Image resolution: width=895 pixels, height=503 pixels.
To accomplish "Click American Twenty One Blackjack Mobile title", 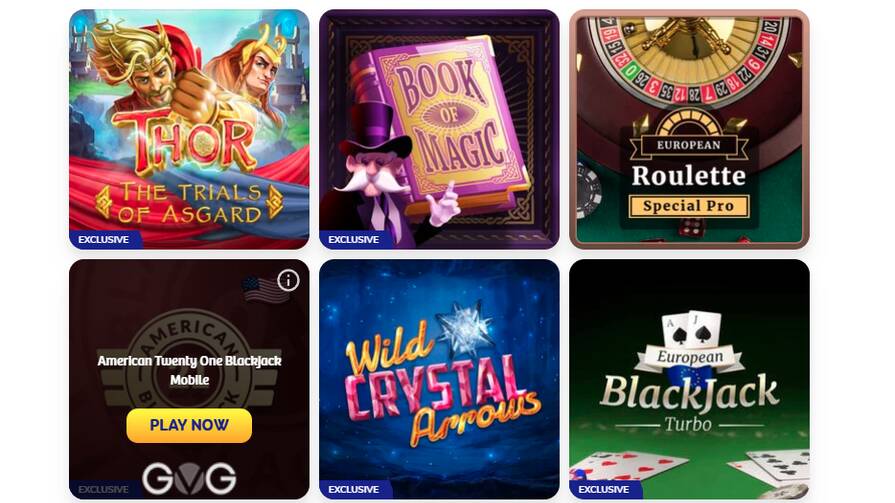I will (189, 370).
